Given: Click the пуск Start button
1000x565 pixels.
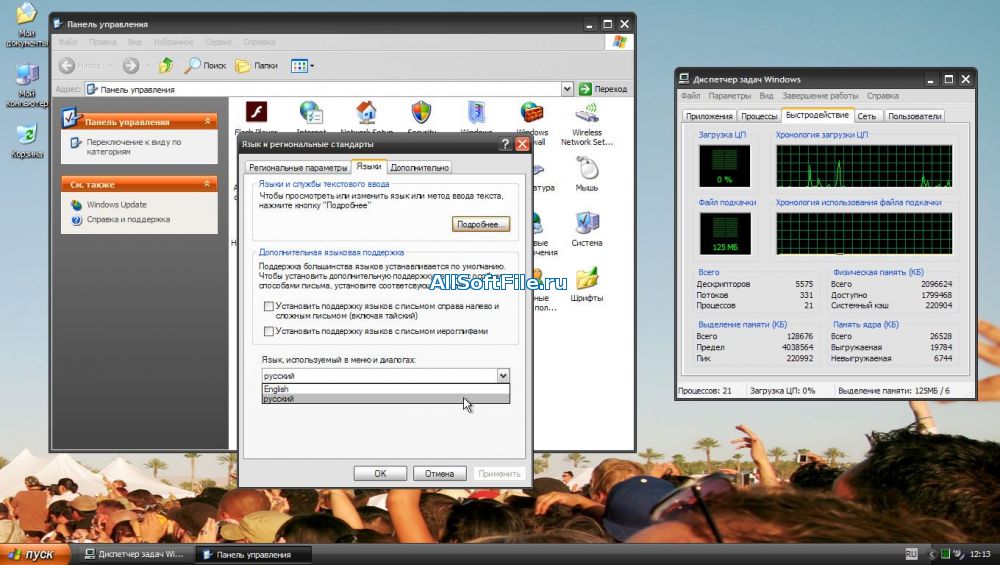Looking at the screenshot, I should [x=34, y=554].
